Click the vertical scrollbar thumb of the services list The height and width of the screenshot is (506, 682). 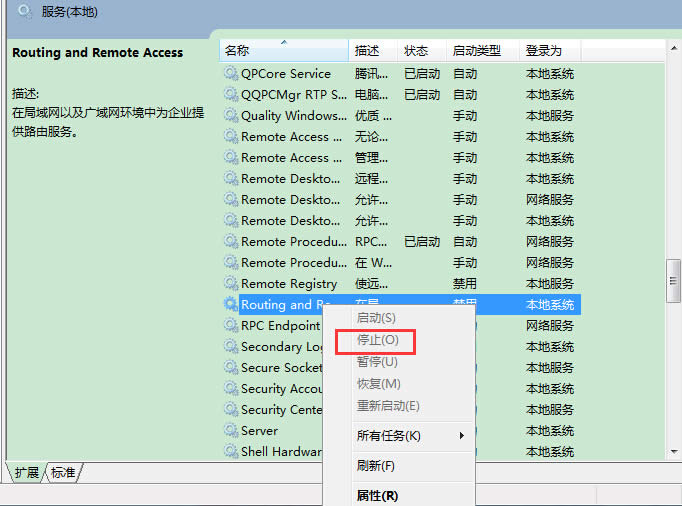[x=673, y=281]
